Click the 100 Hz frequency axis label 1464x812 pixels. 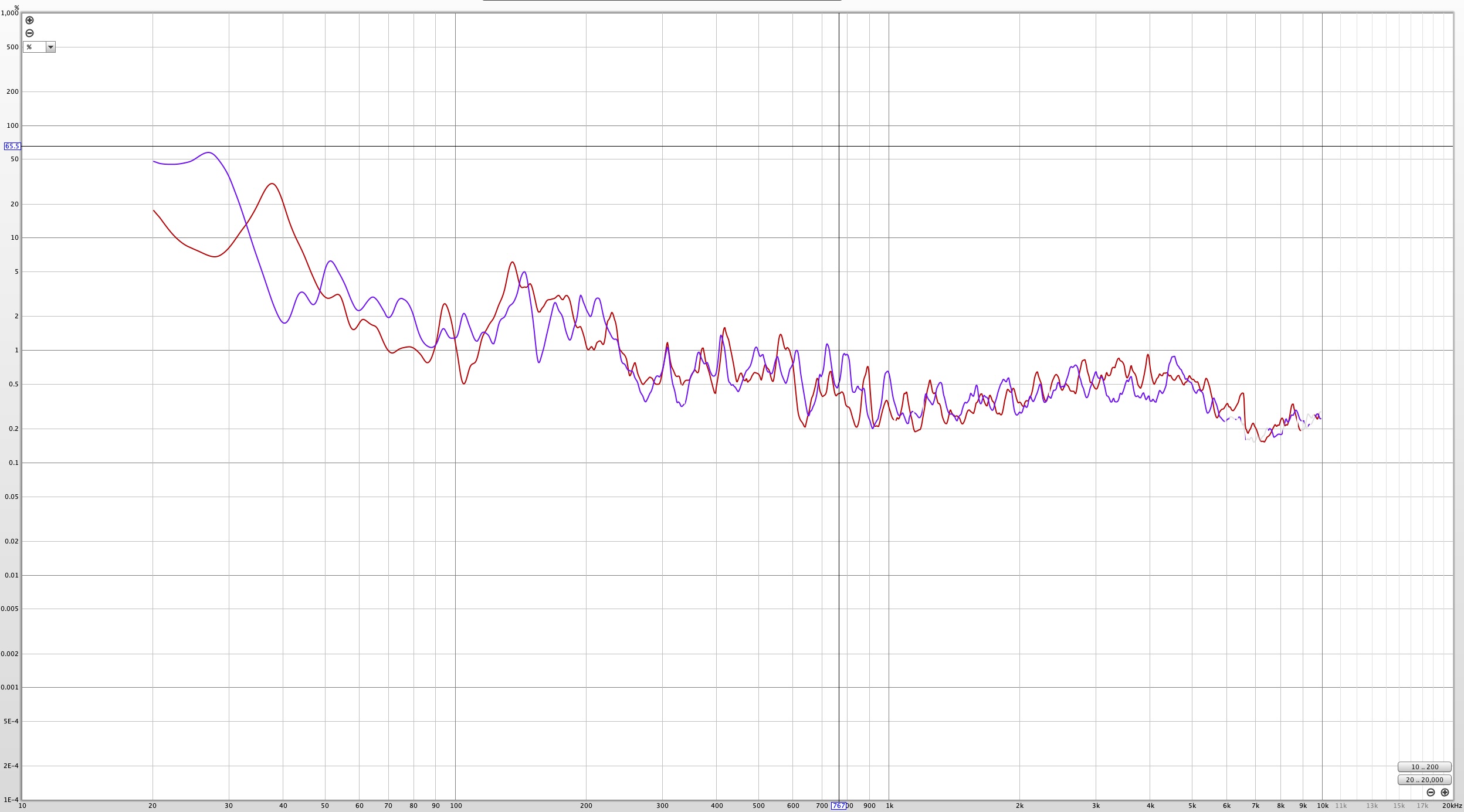tap(456, 806)
